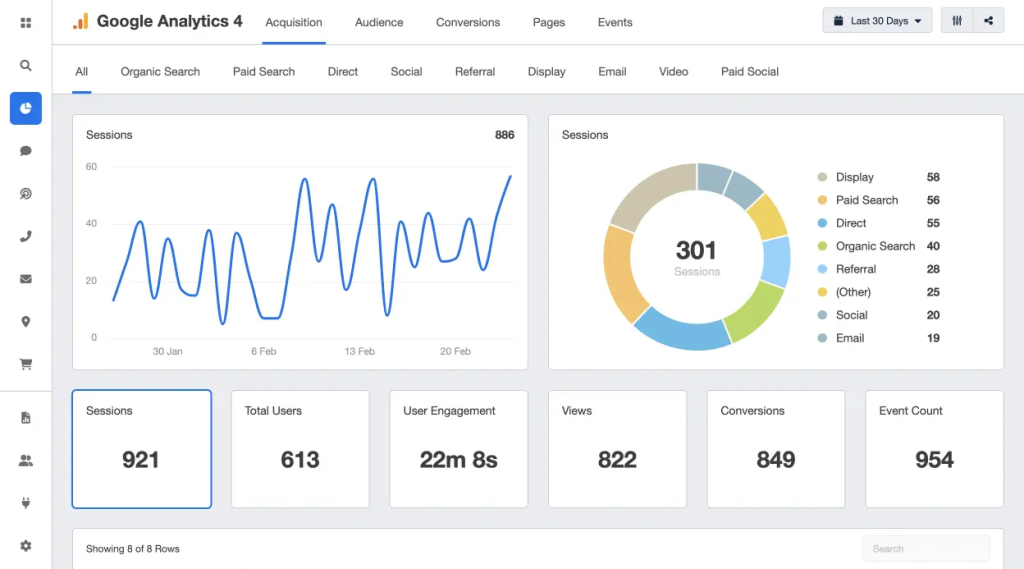Switch to the Conversions tab
Screen dimensions: 1024x569
(468, 22)
